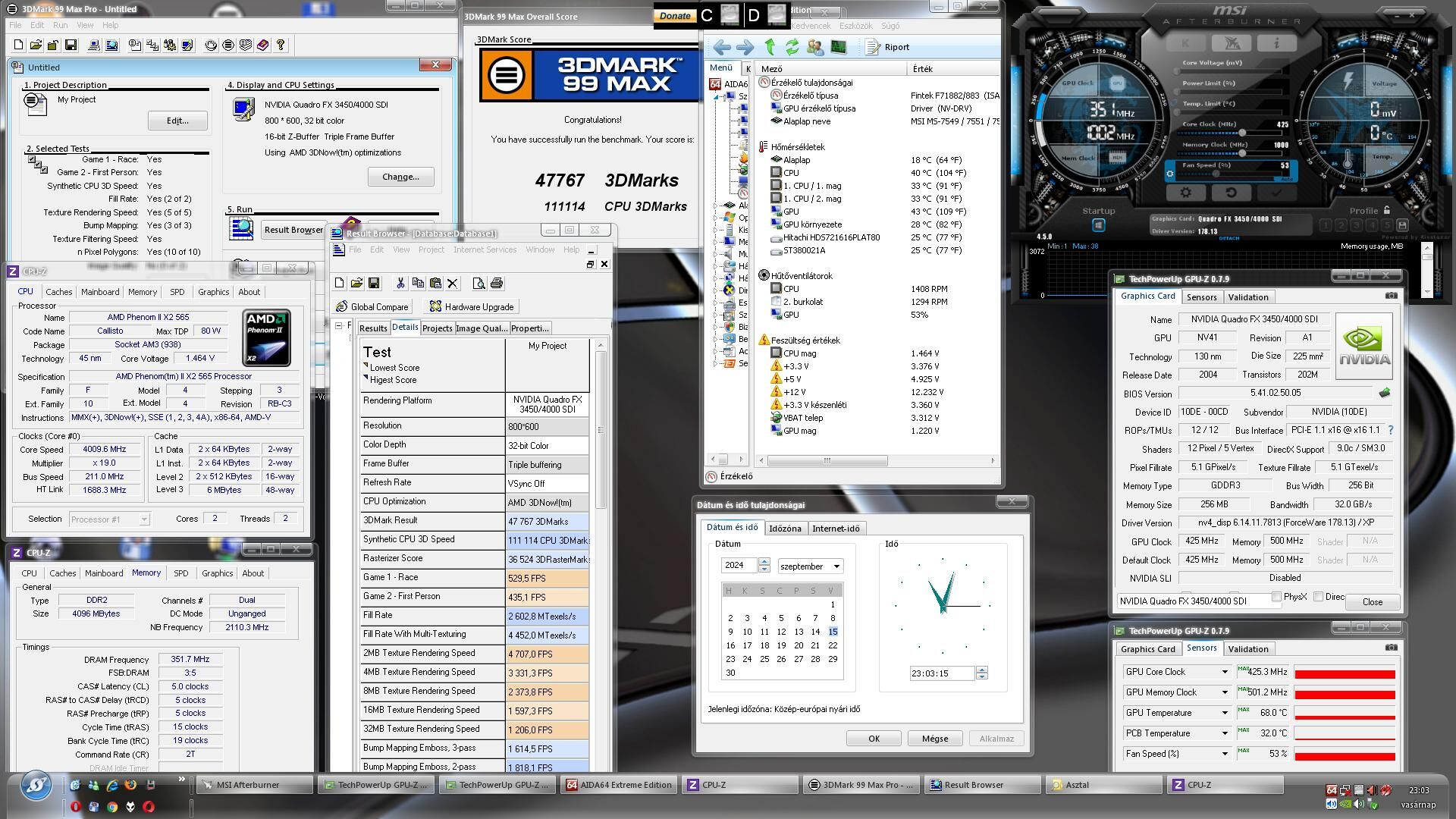Toggle Afterburner Startup Windows button
Viewport: 1456px width, 819px height.
1098,225
